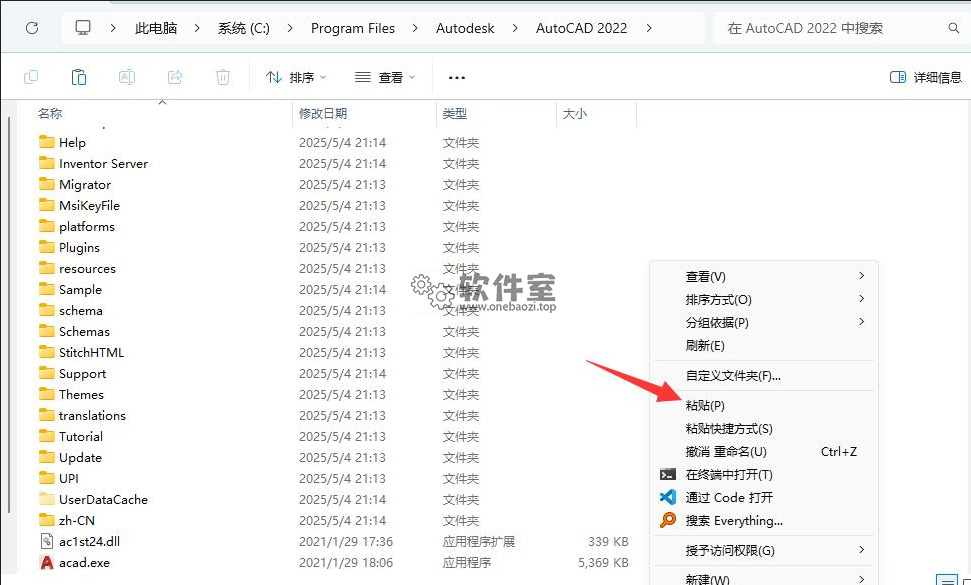The height and width of the screenshot is (585, 971).
Task: Select the platforms folder name
Action: coord(87,227)
